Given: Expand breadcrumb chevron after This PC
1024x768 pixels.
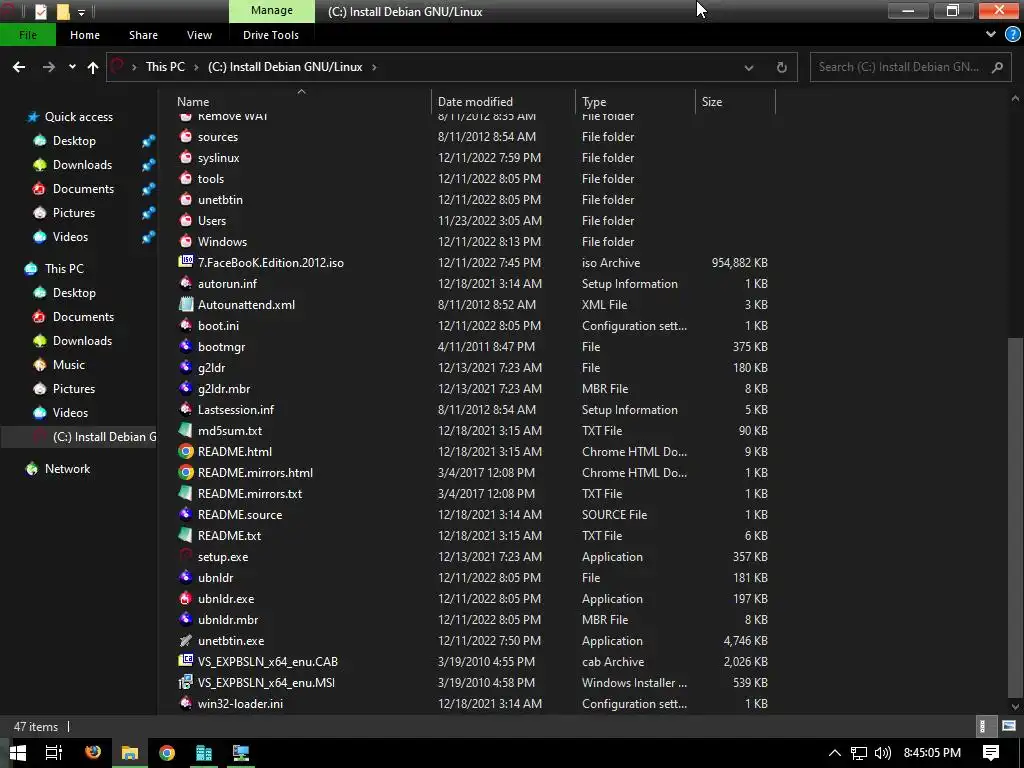Looking at the screenshot, I should pyautogui.click(x=196, y=67).
